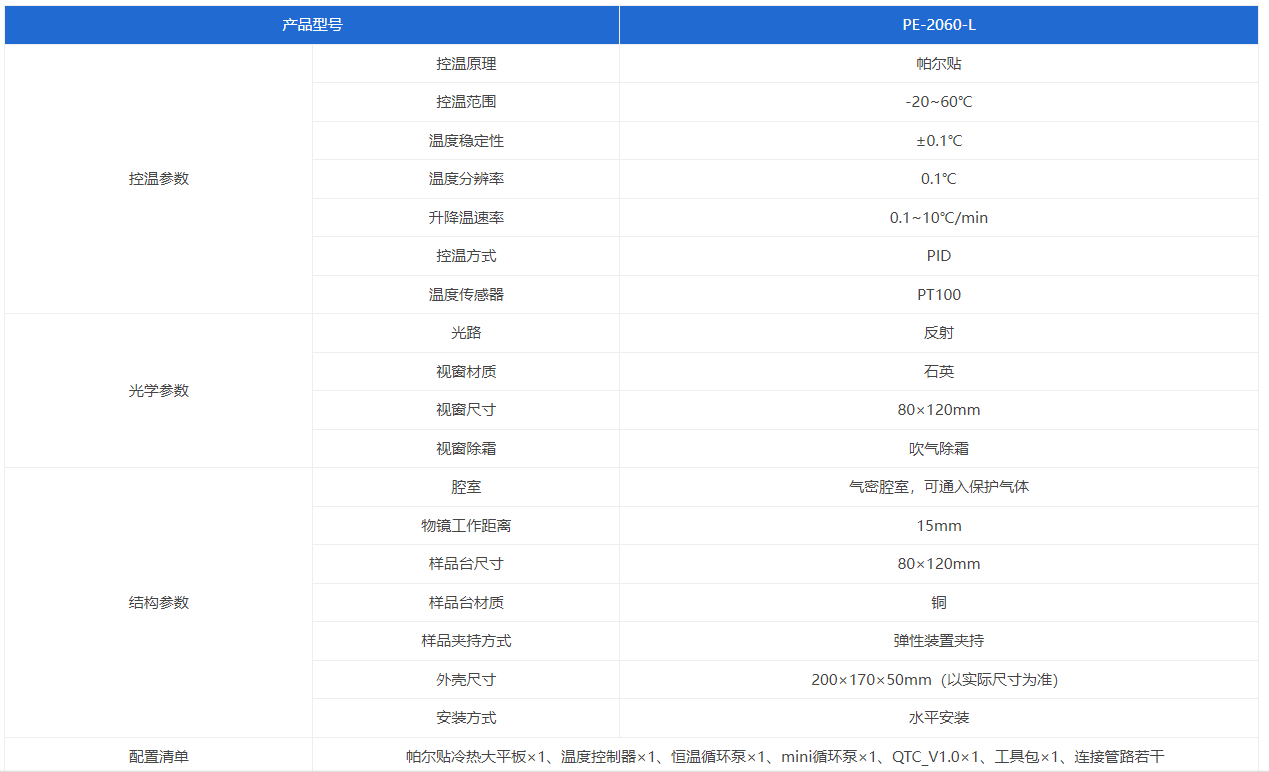Click the 控温原理 parameter label

point(466,64)
